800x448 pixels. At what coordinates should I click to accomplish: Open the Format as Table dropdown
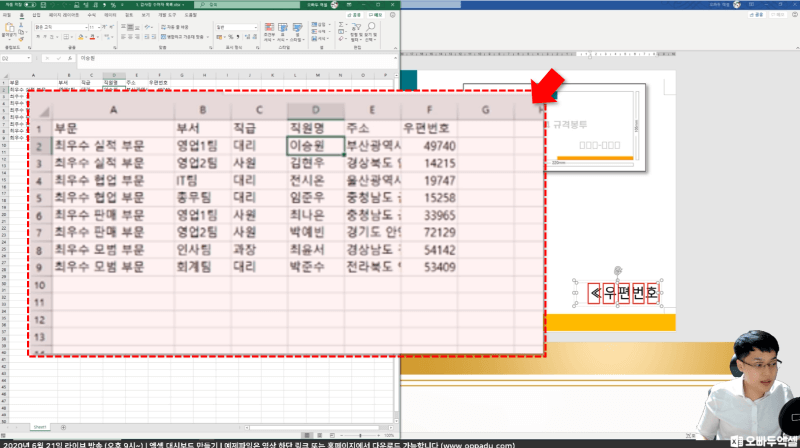[283, 32]
